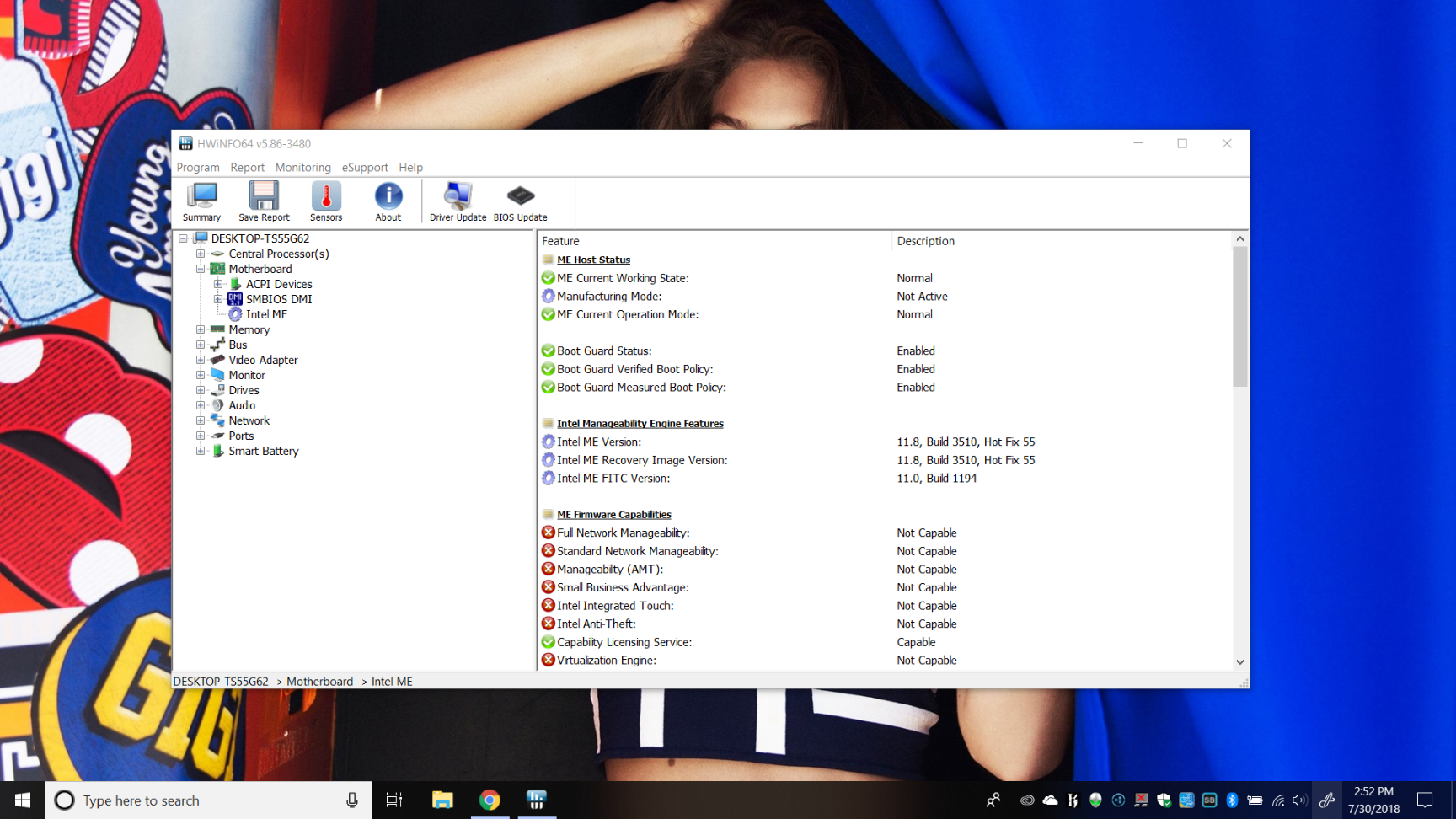The image size is (1456, 819).
Task: Click the feature list scrollbar thumb
Action: tap(1239, 317)
